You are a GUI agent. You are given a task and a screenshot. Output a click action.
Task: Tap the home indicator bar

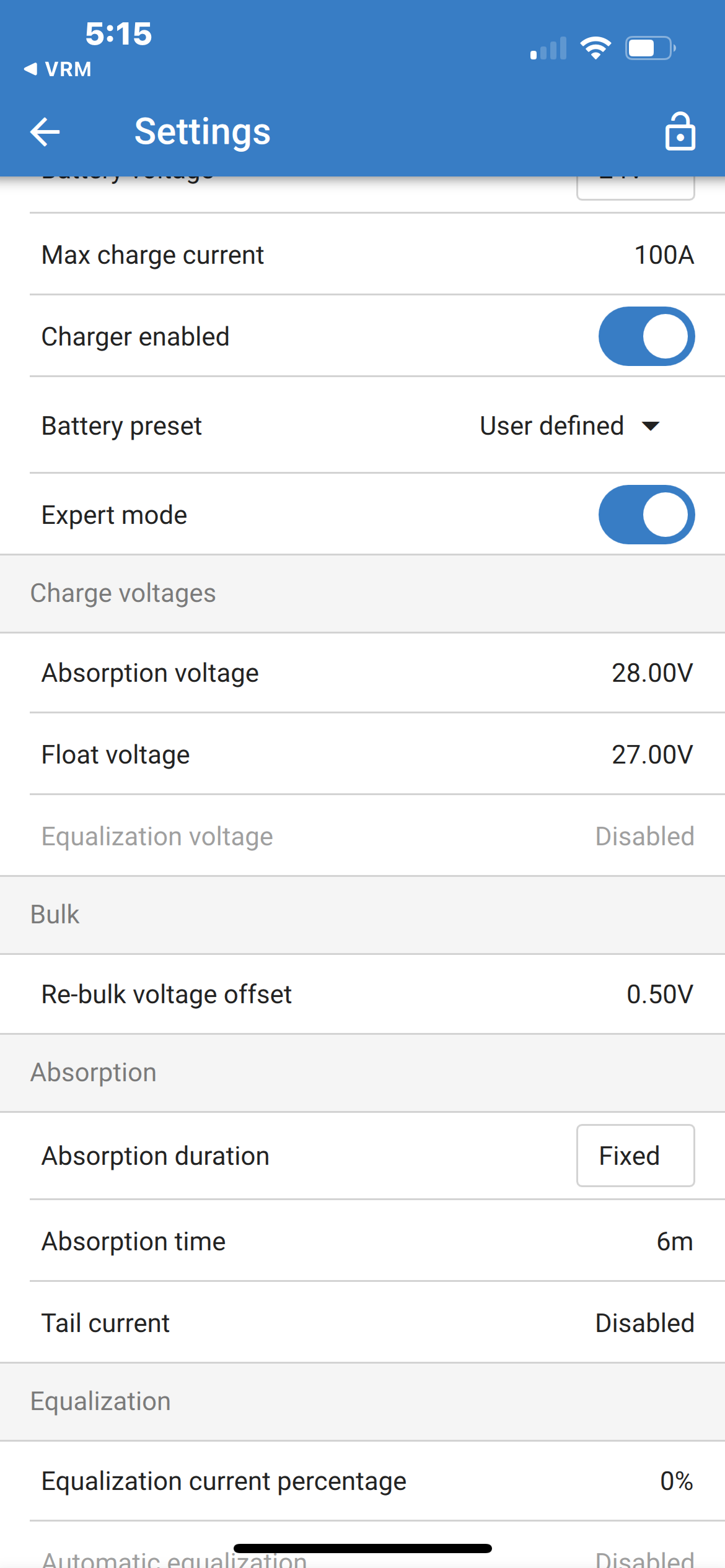[x=362, y=1548]
